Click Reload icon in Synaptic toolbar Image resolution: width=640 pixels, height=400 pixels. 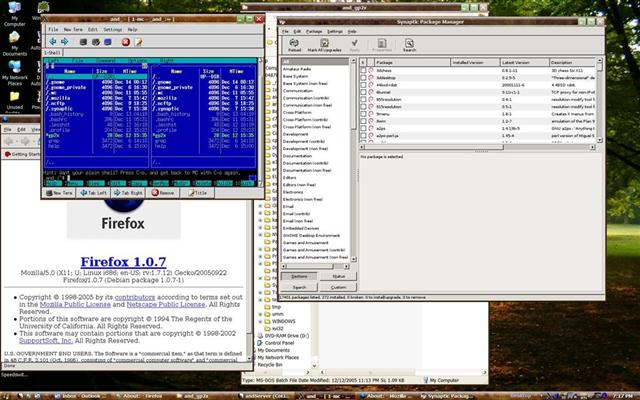(294, 45)
